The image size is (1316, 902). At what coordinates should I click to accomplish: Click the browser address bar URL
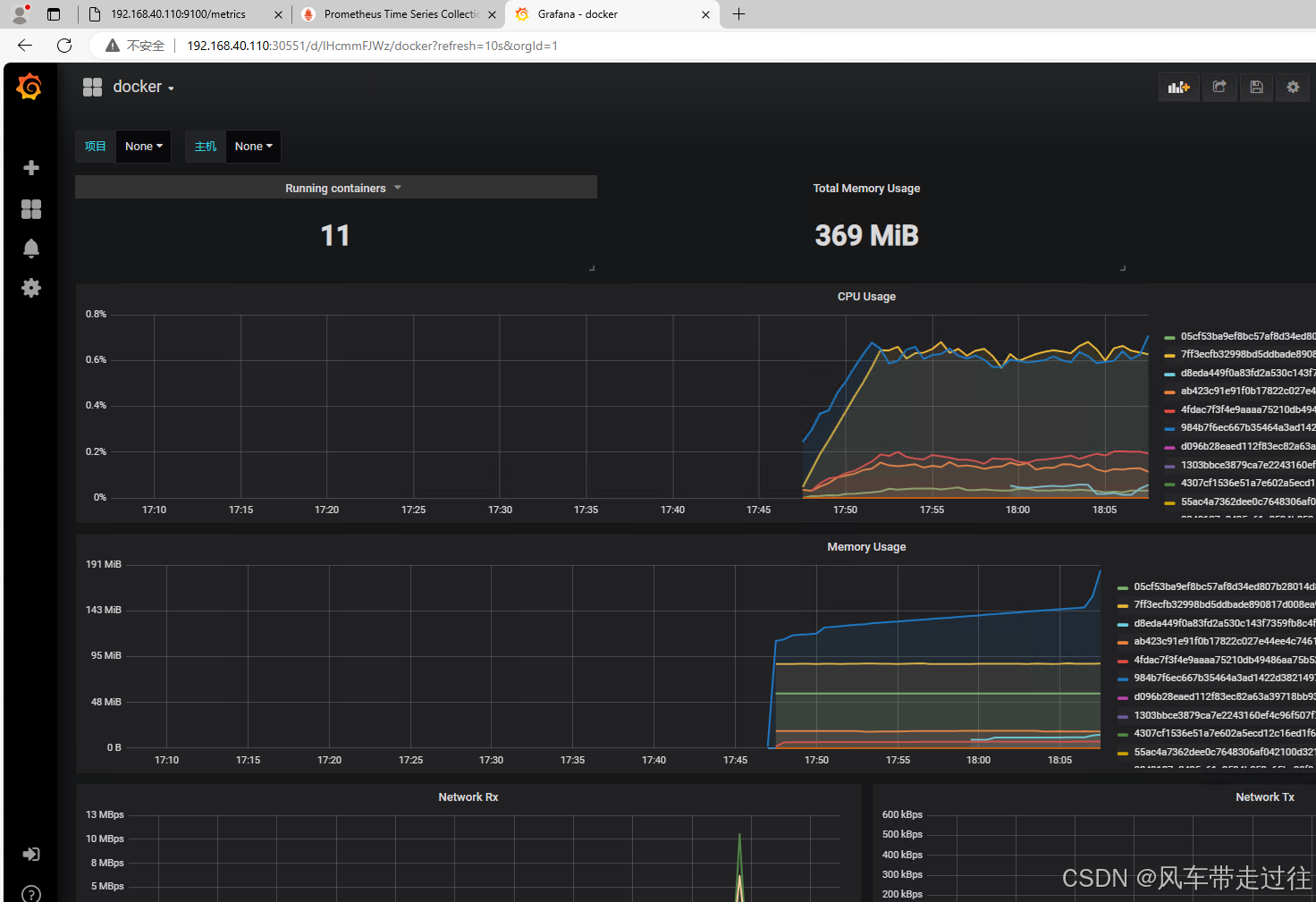372,46
